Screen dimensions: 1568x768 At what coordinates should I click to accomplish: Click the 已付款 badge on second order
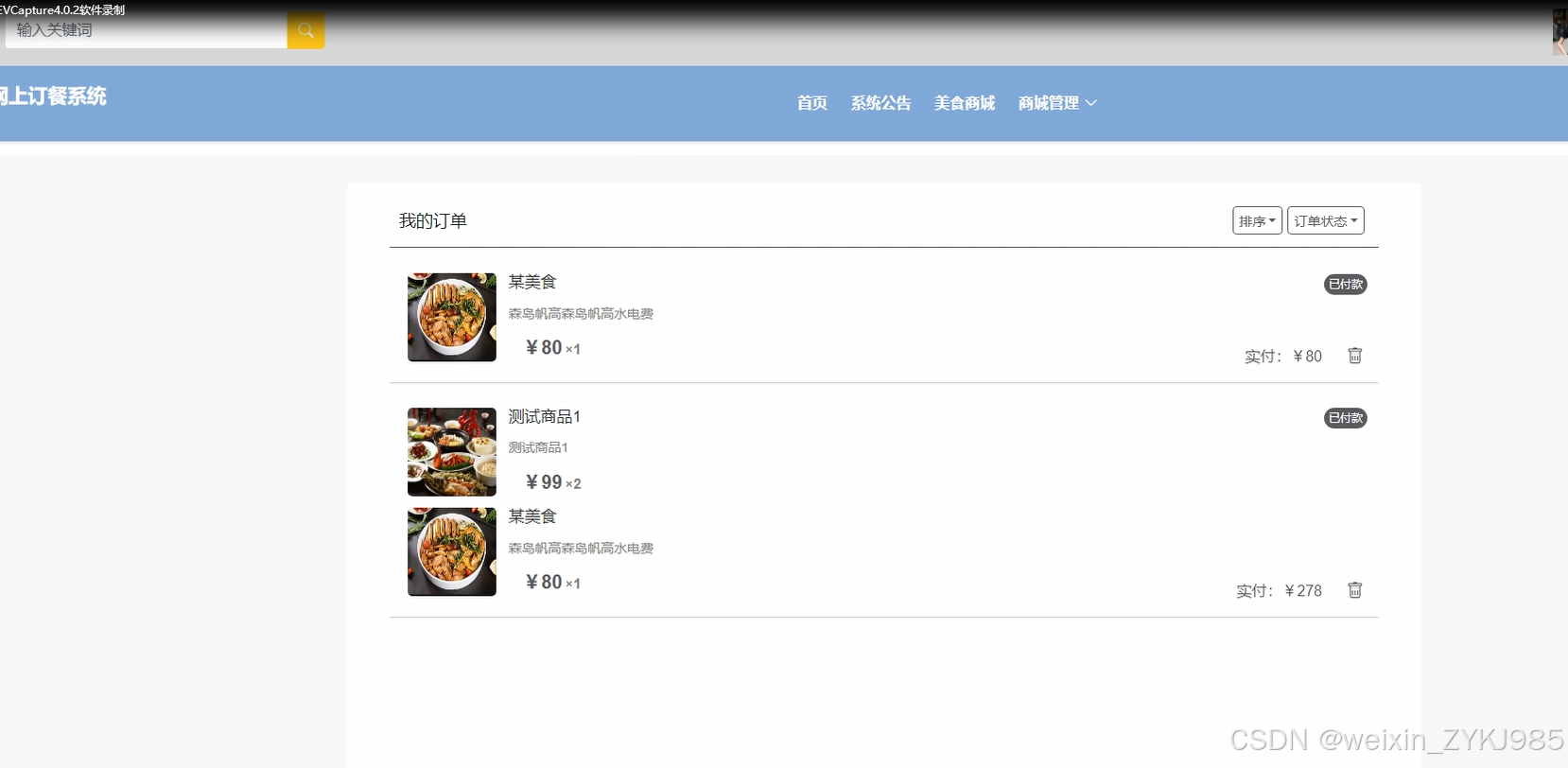(x=1345, y=418)
